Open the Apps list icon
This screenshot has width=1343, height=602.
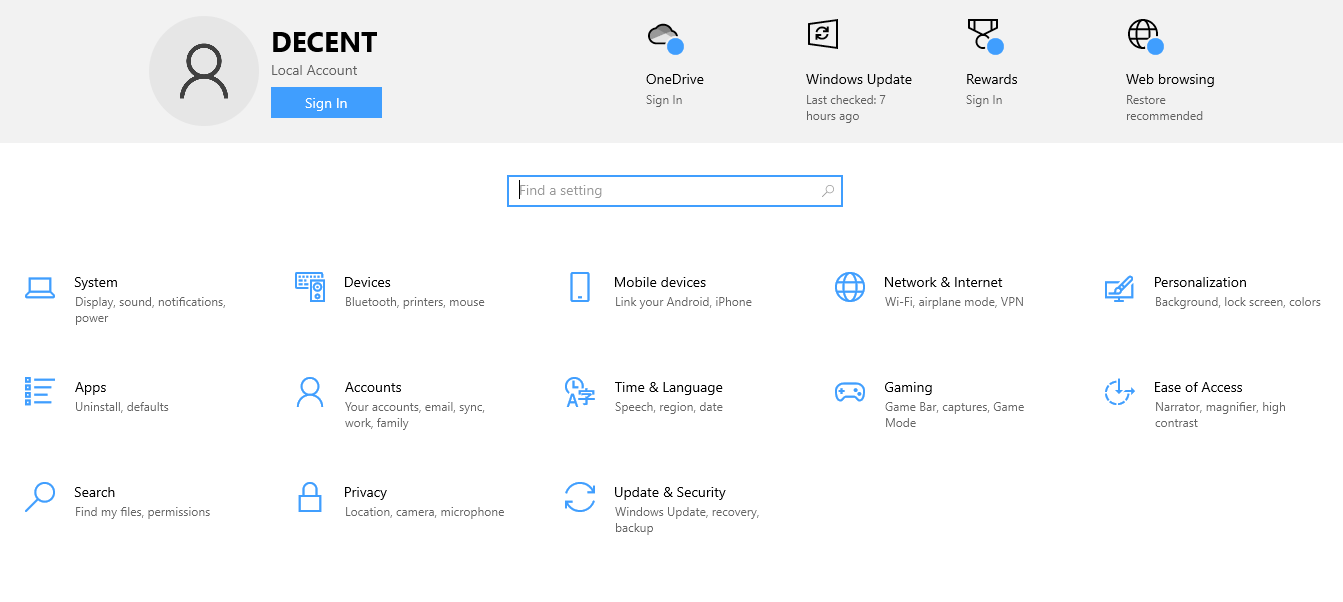[x=40, y=391]
